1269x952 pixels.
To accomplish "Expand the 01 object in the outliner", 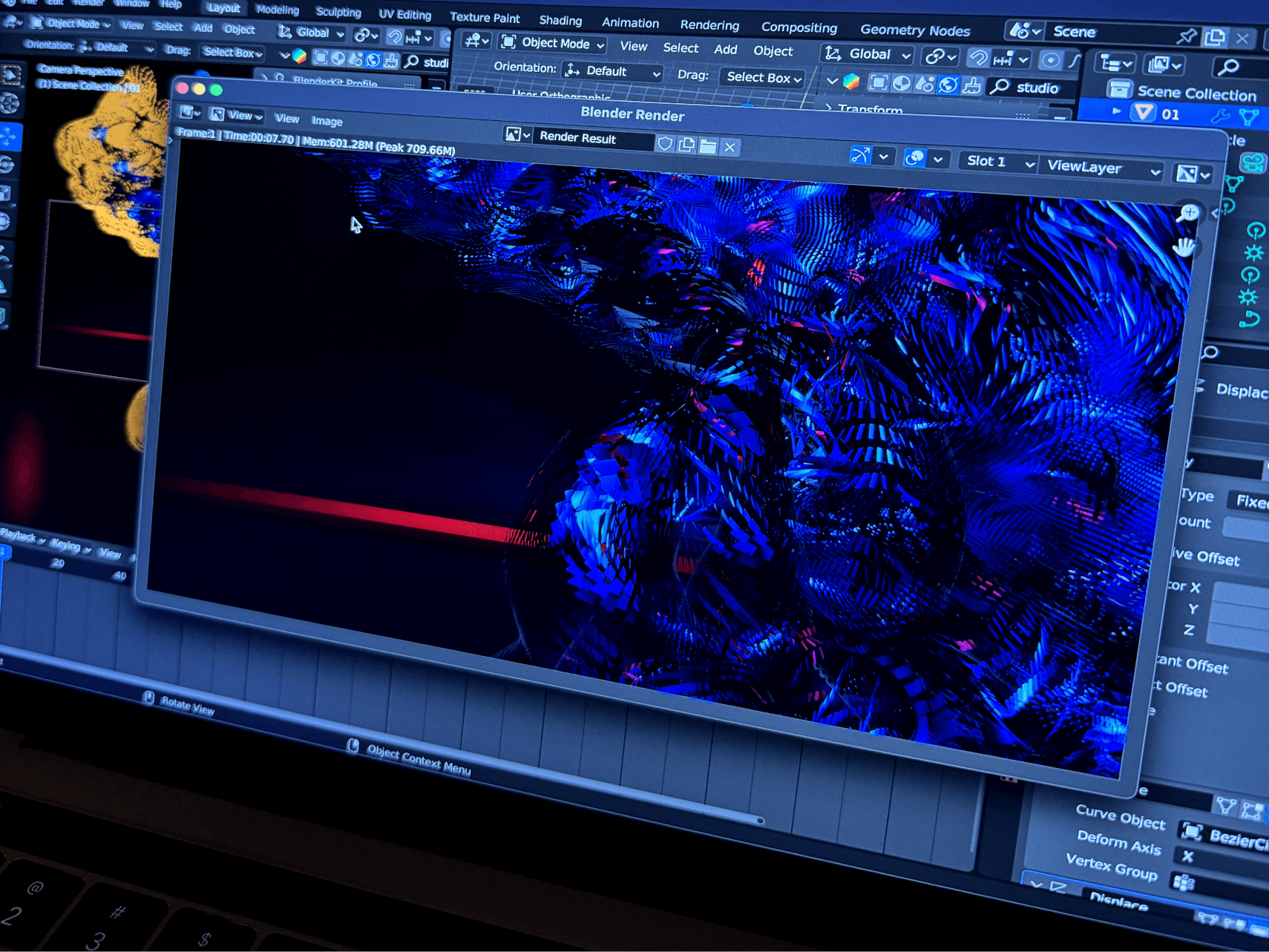I will point(1116,111).
